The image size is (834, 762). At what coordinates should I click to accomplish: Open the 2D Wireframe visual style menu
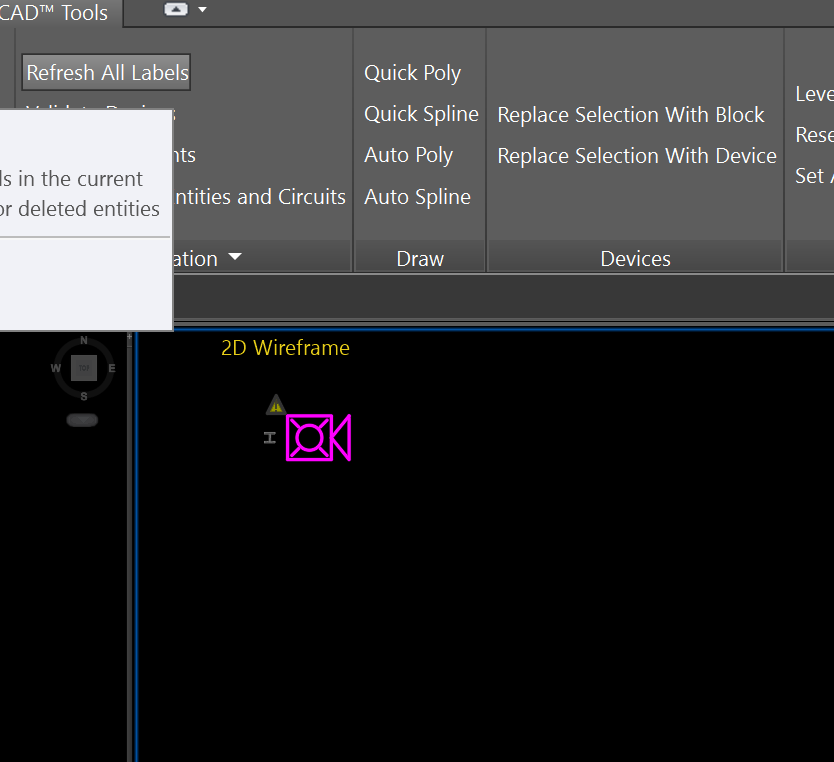285,348
